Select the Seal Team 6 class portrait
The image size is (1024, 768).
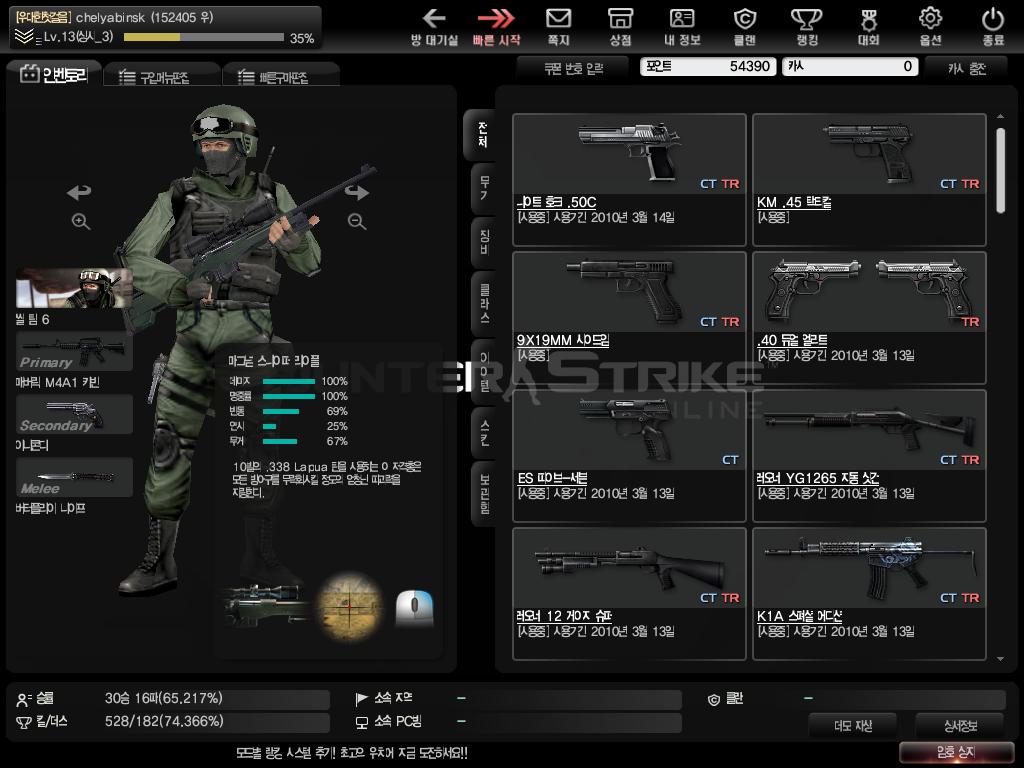click(x=74, y=288)
